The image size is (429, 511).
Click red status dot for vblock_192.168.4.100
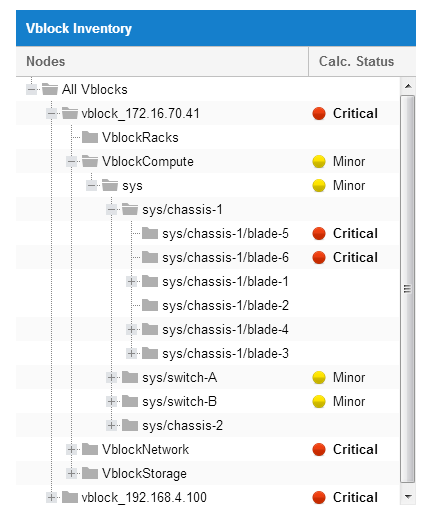[x=319, y=497]
